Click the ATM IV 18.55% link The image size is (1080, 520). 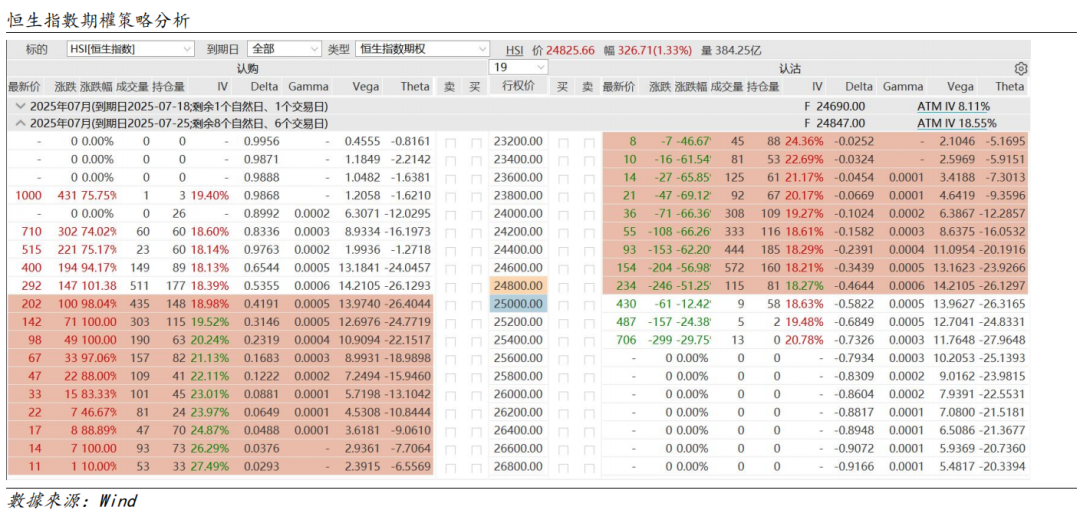(x=956, y=123)
